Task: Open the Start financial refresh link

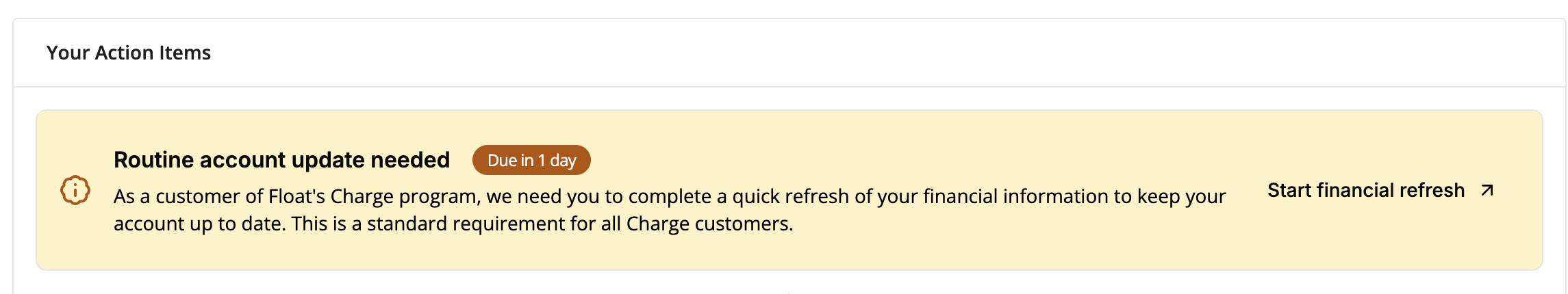Action: tap(1365, 190)
